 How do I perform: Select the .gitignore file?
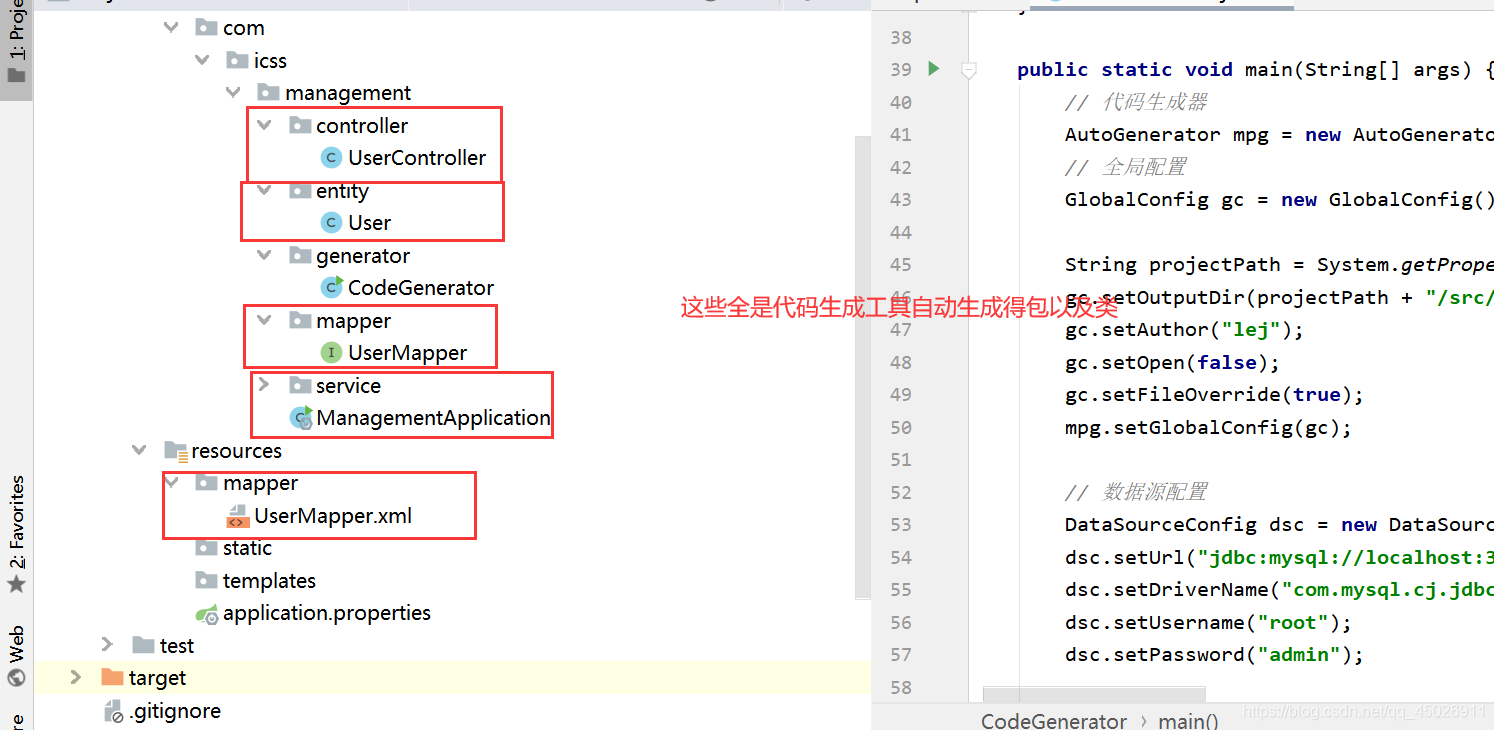[175, 711]
